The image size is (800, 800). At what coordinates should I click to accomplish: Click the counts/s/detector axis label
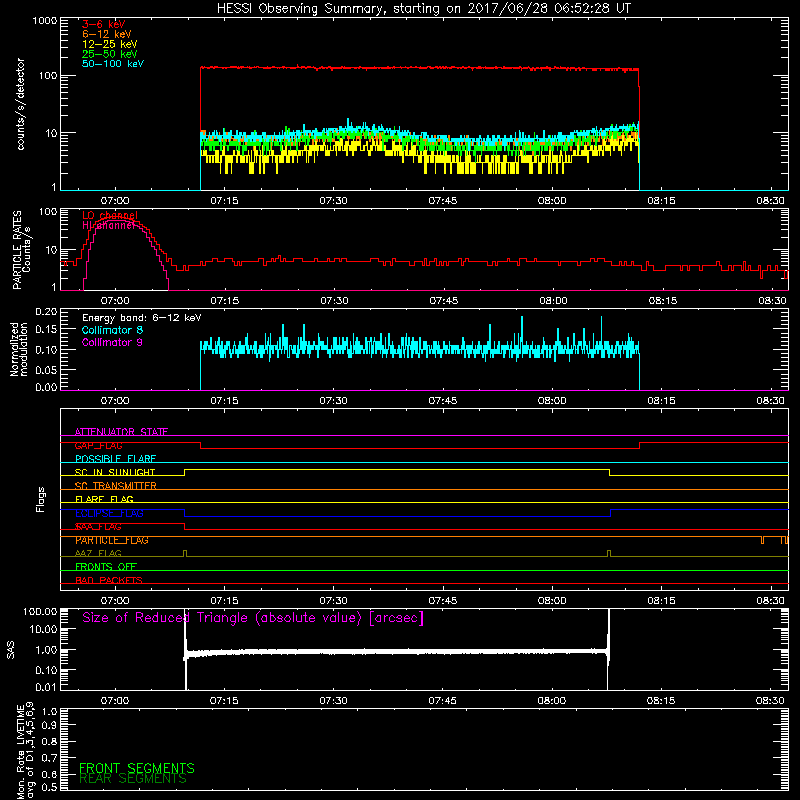coord(20,104)
